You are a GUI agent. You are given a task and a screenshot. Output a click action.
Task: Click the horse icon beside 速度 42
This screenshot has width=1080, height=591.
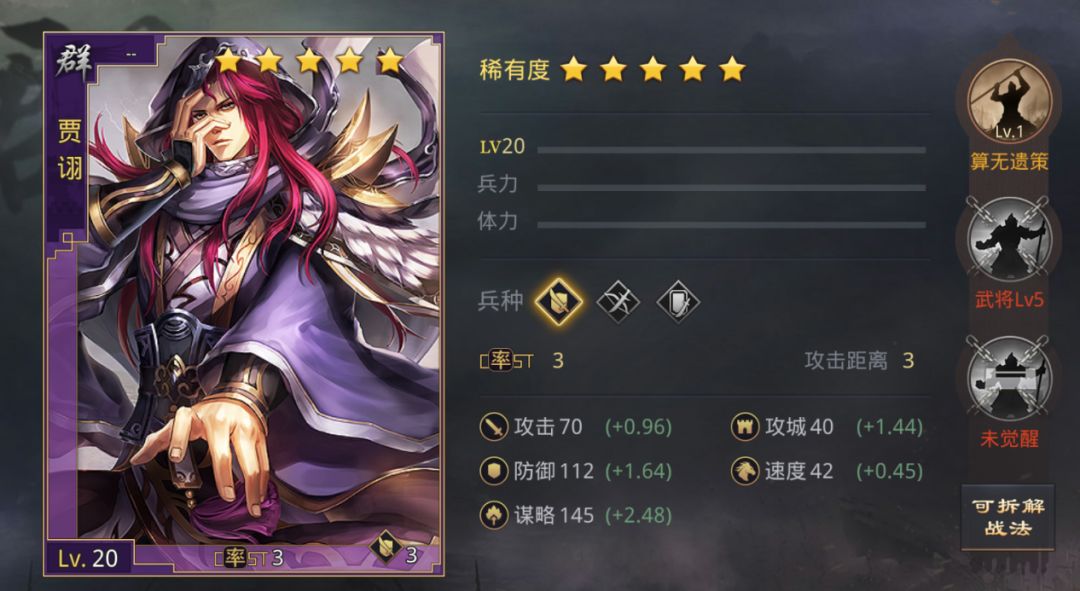[x=745, y=471]
